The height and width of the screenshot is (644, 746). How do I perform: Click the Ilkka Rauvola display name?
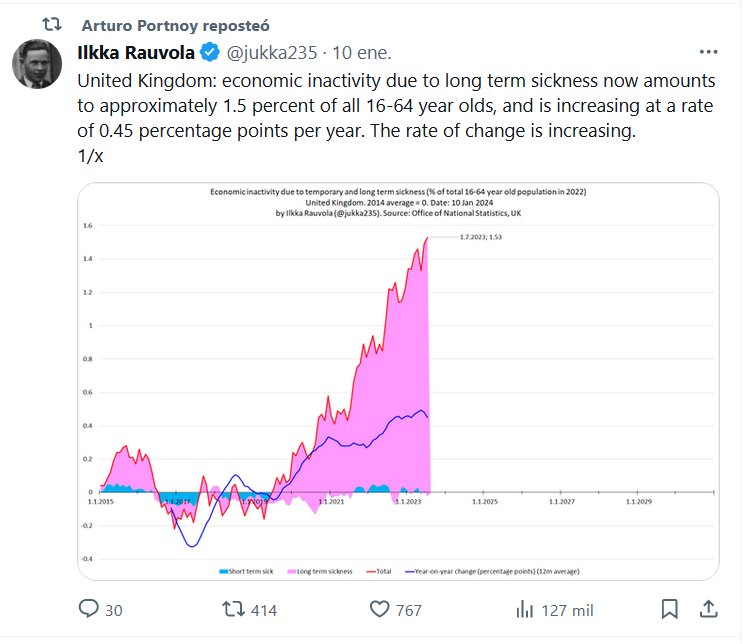click(x=138, y=52)
